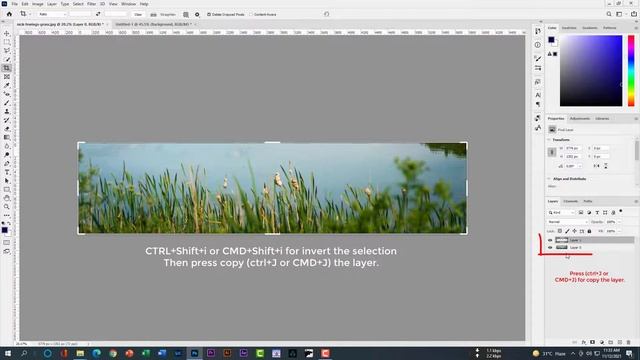Toggle lock position icon

tap(575, 231)
